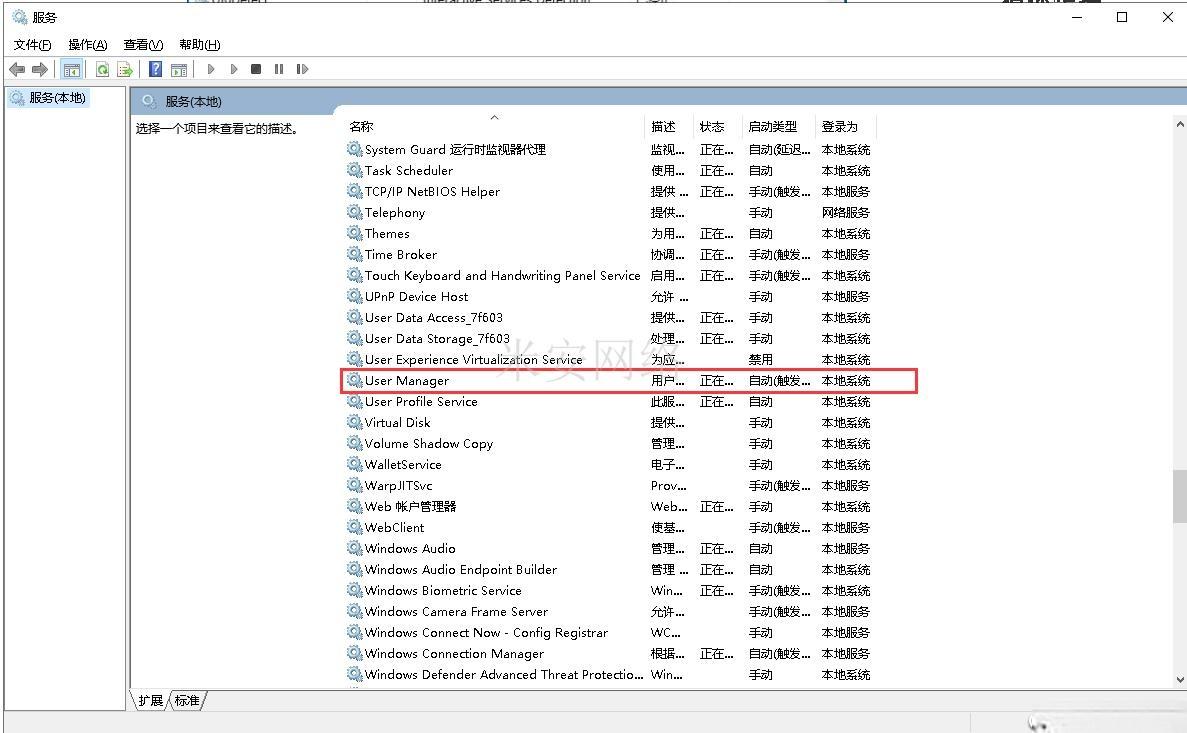The image size is (1187, 733).
Task: Toggle the console tree pane icon
Action: coord(71,69)
